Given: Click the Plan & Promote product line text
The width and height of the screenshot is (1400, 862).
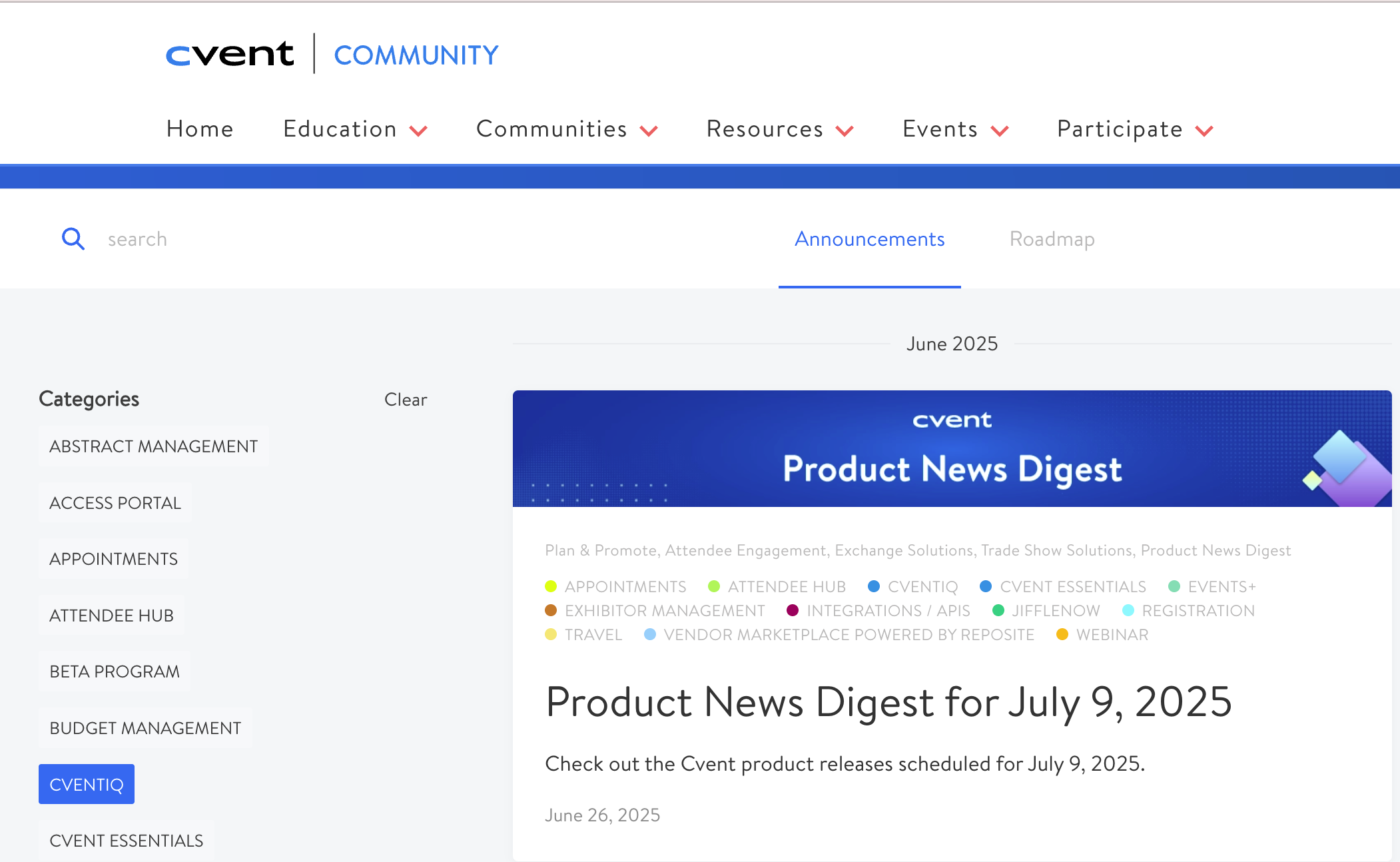Looking at the screenshot, I should [601, 550].
